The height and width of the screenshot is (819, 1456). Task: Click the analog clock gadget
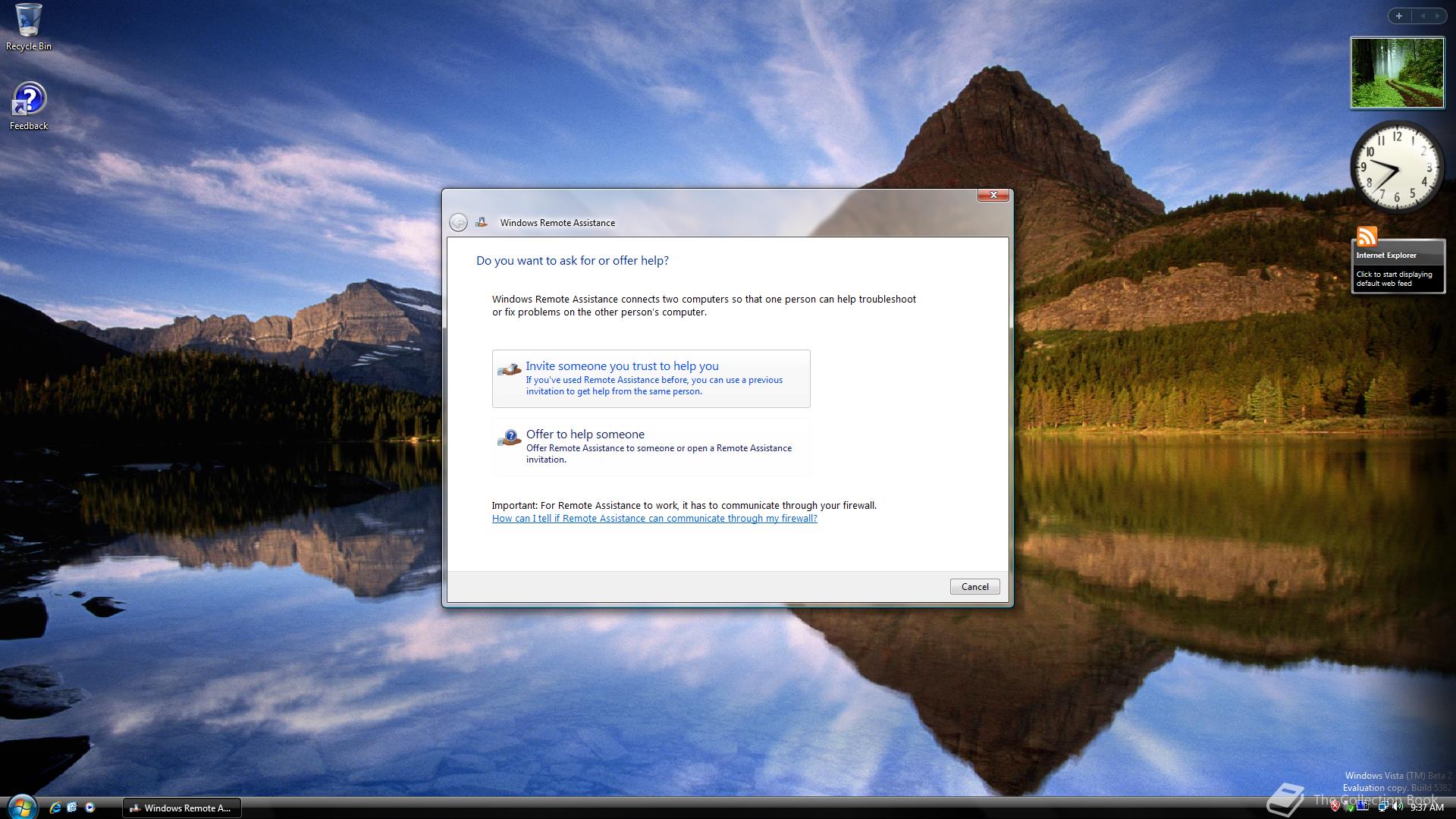tap(1395, 168)
